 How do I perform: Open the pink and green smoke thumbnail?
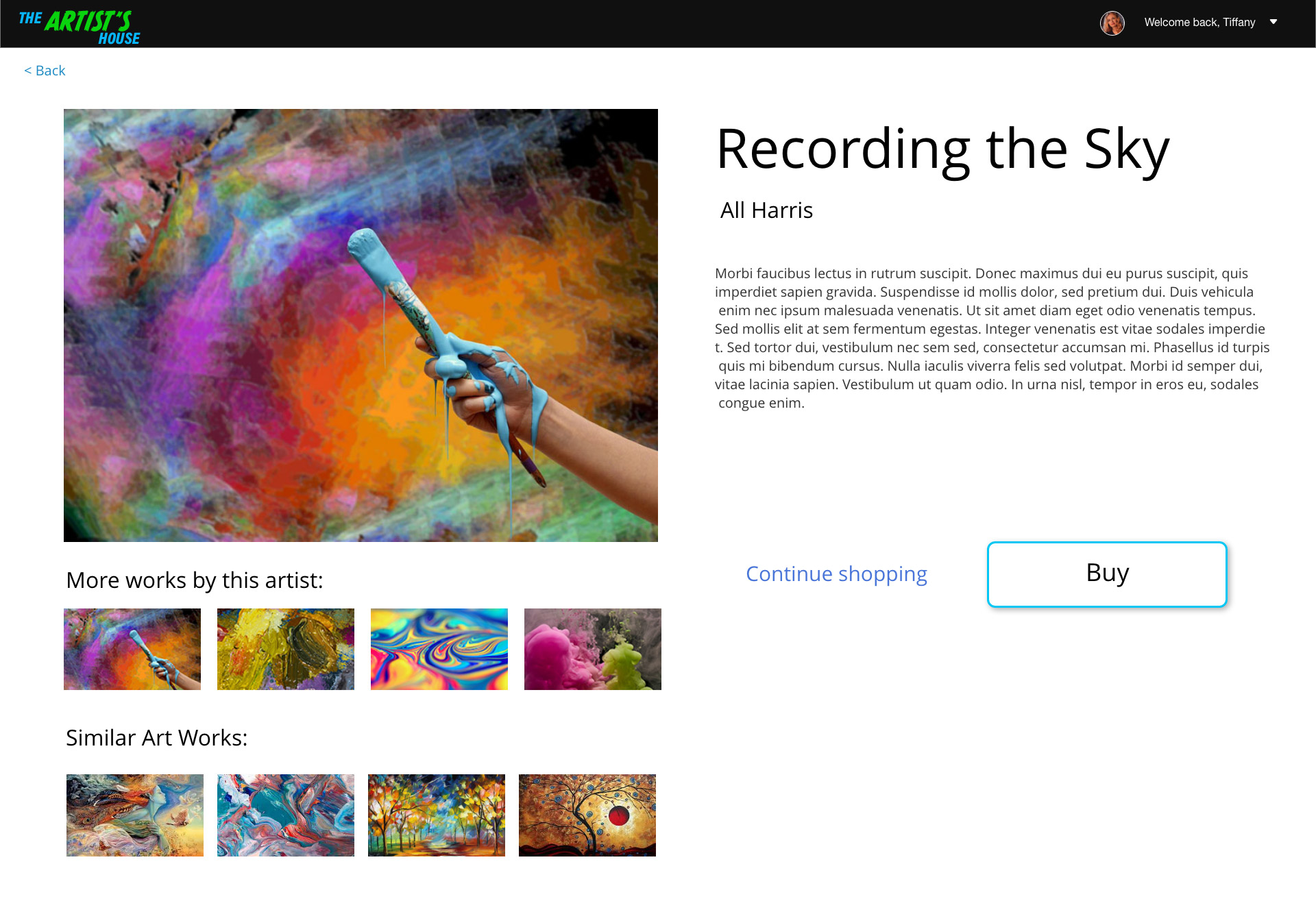click(593, 649)
